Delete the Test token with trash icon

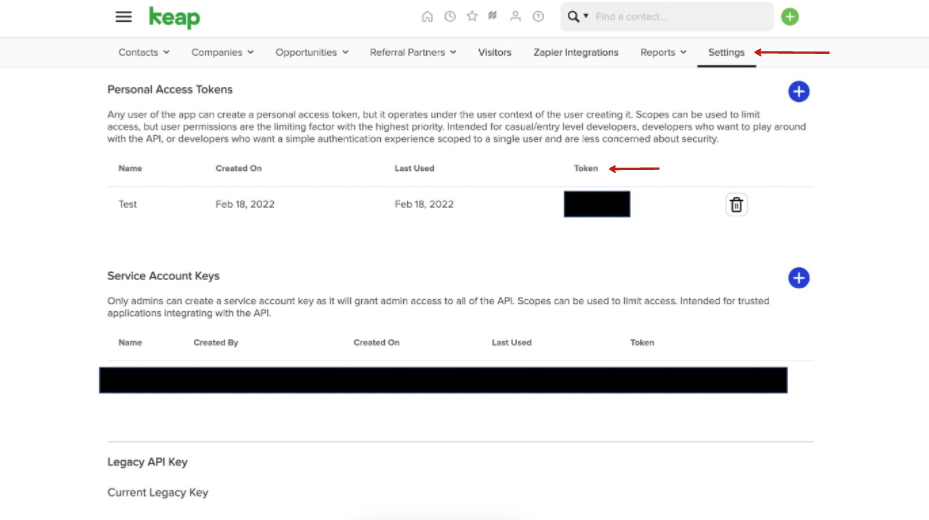(x=736, y=204)
